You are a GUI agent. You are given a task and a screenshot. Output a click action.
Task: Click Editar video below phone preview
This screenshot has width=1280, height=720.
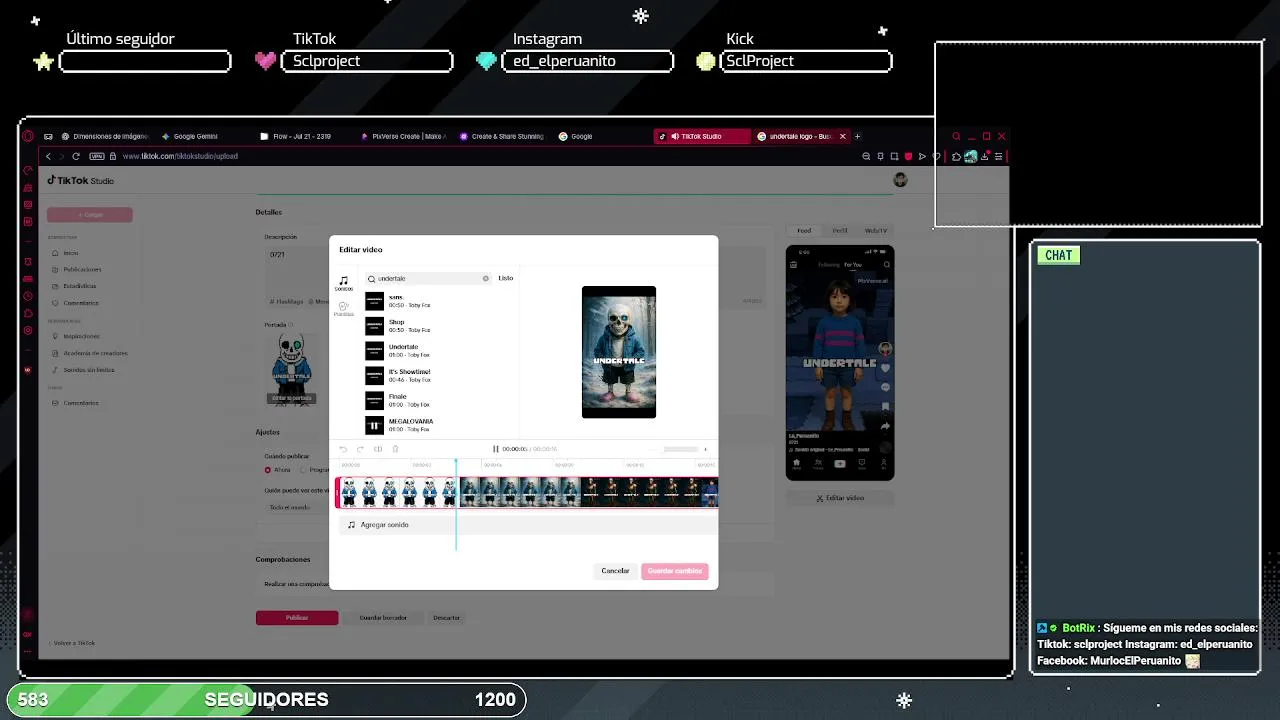point(840,498)
